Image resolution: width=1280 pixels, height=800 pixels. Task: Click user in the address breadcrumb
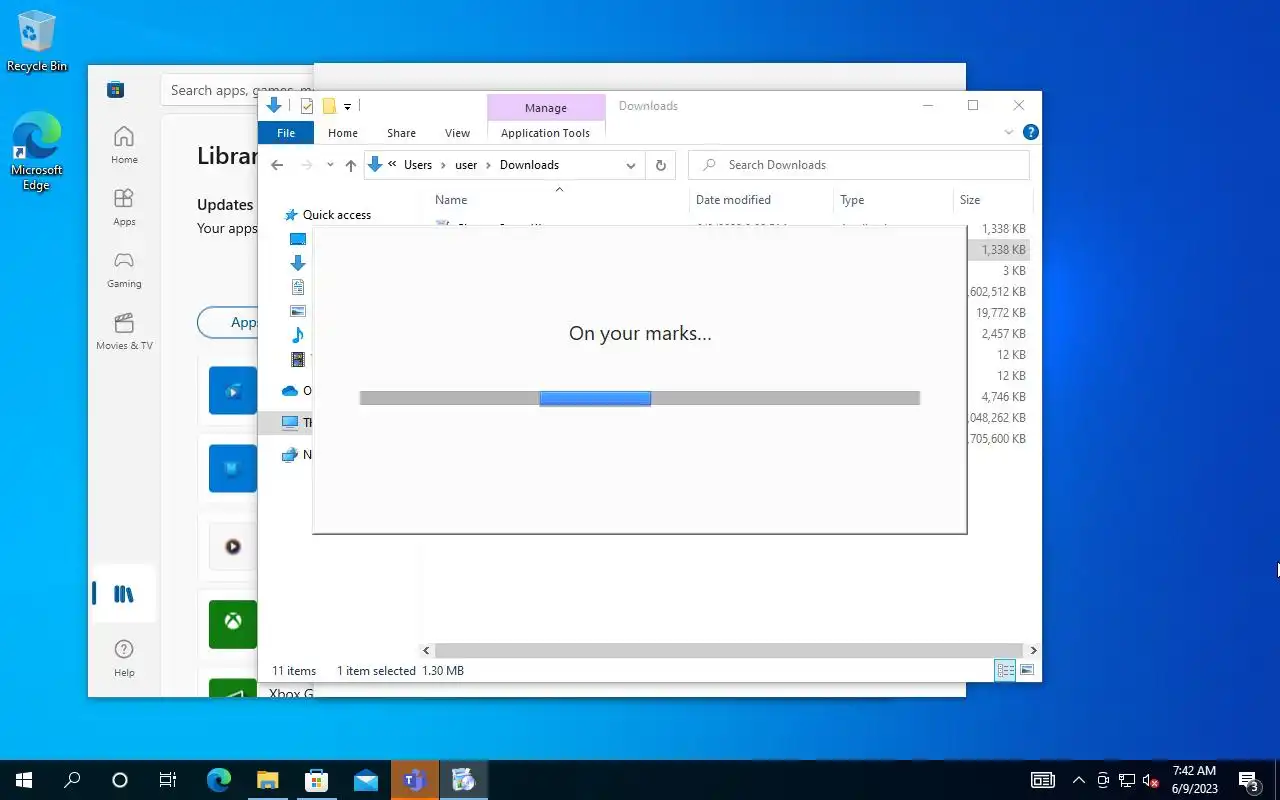pos(466,165)
